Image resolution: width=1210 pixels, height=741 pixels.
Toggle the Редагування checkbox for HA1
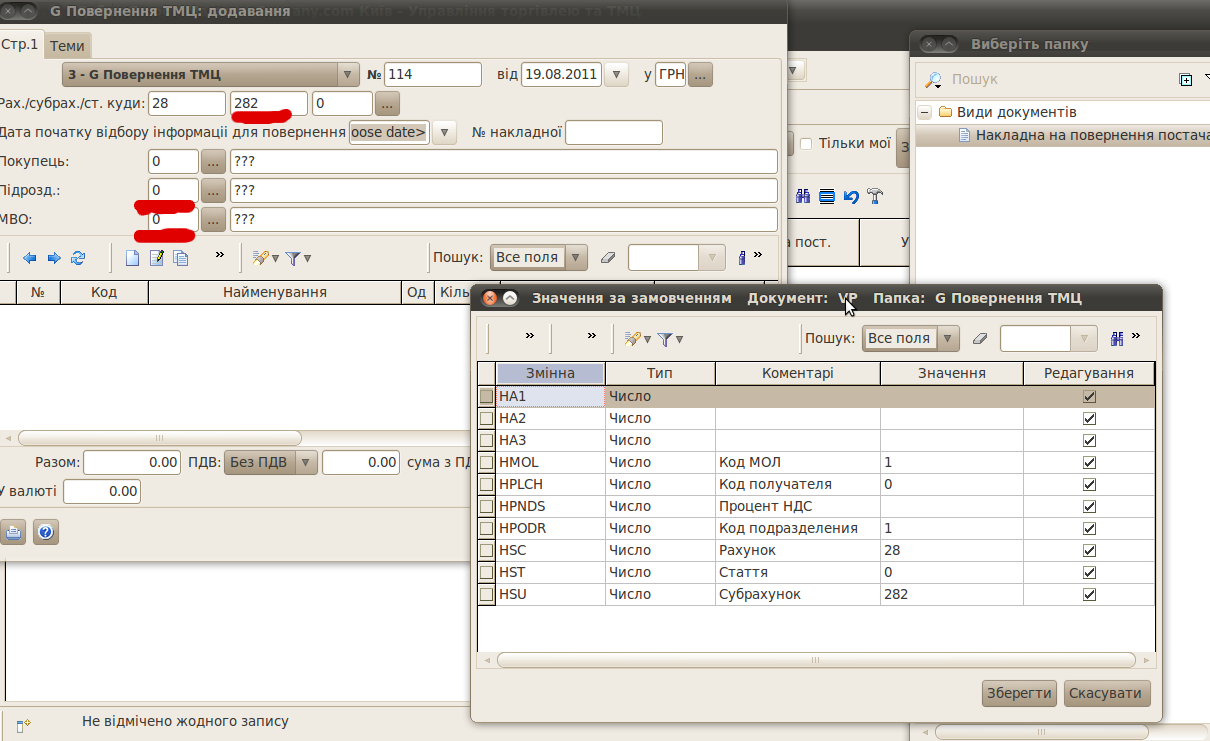click(1089, 396)
